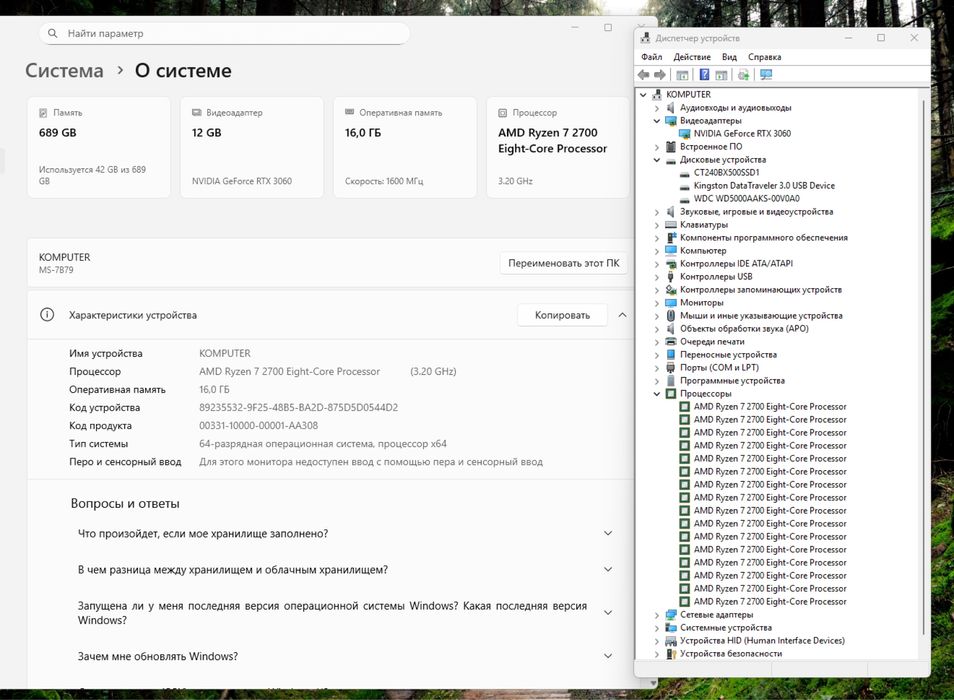Expand Контроллеры IDE ATA/ATAPI node

(x=656, y=264)
